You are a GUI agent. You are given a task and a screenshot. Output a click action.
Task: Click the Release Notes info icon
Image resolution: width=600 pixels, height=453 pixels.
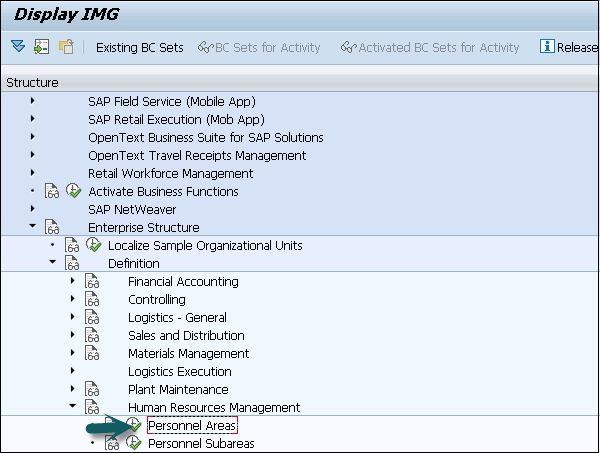click(x=547, y=47)
